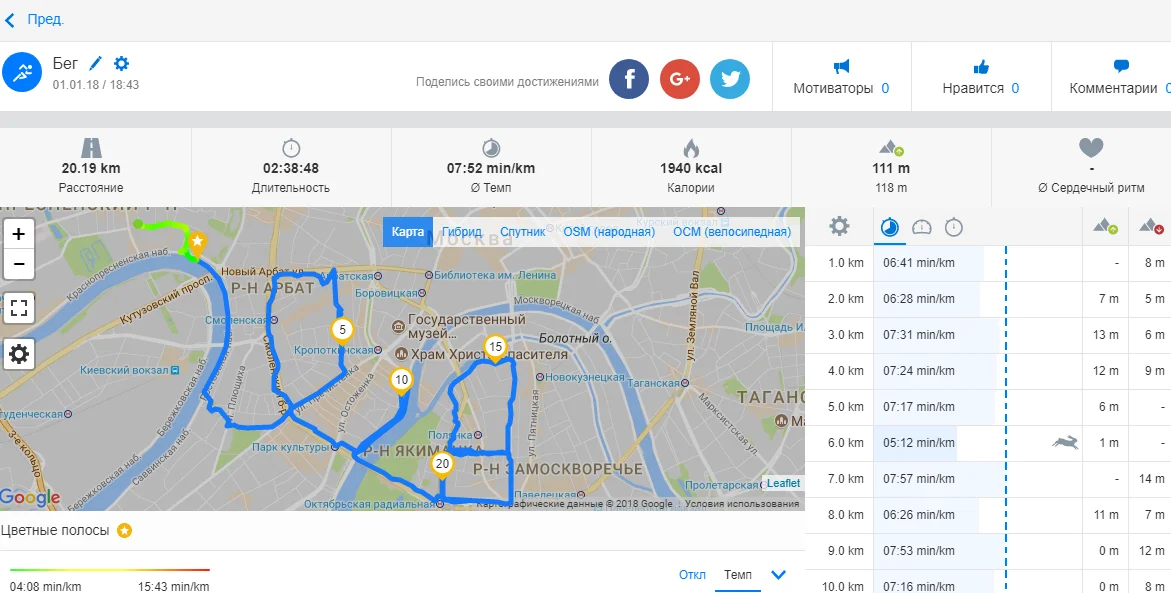Click the 20 km map marker

(x=442, y=465)
